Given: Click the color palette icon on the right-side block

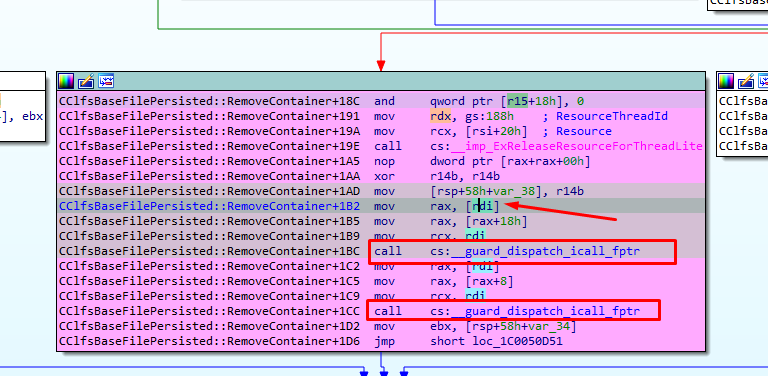Looking at the screenshot, I should click(x=726, y=81).
